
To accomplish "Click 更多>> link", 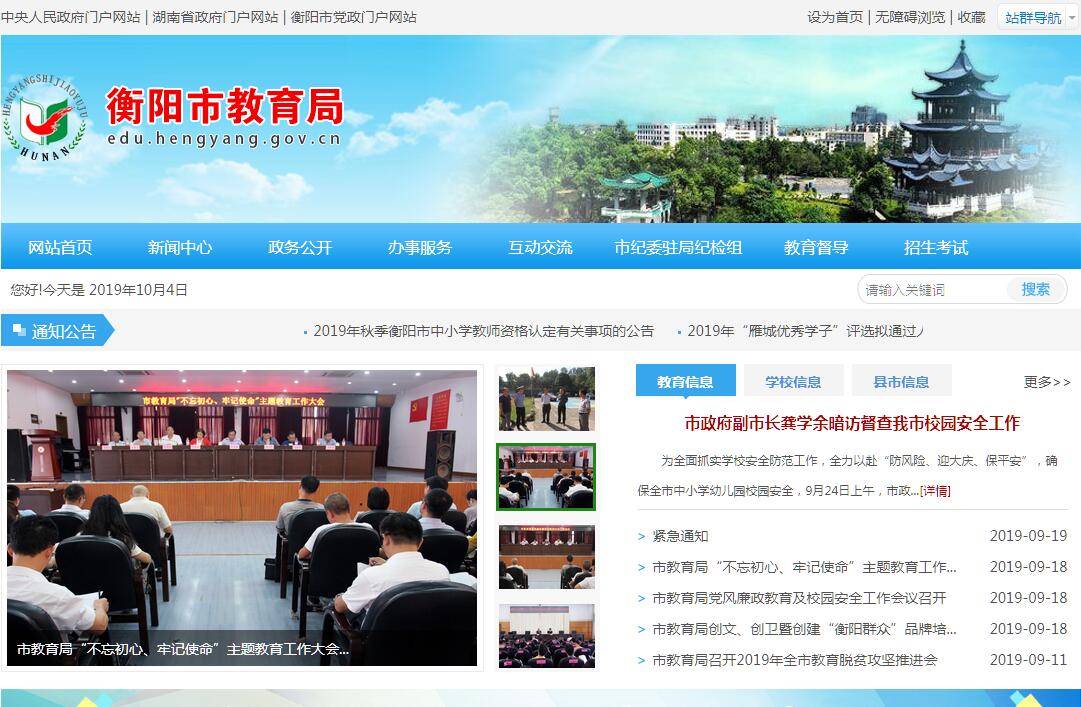I will point(1047,382).
